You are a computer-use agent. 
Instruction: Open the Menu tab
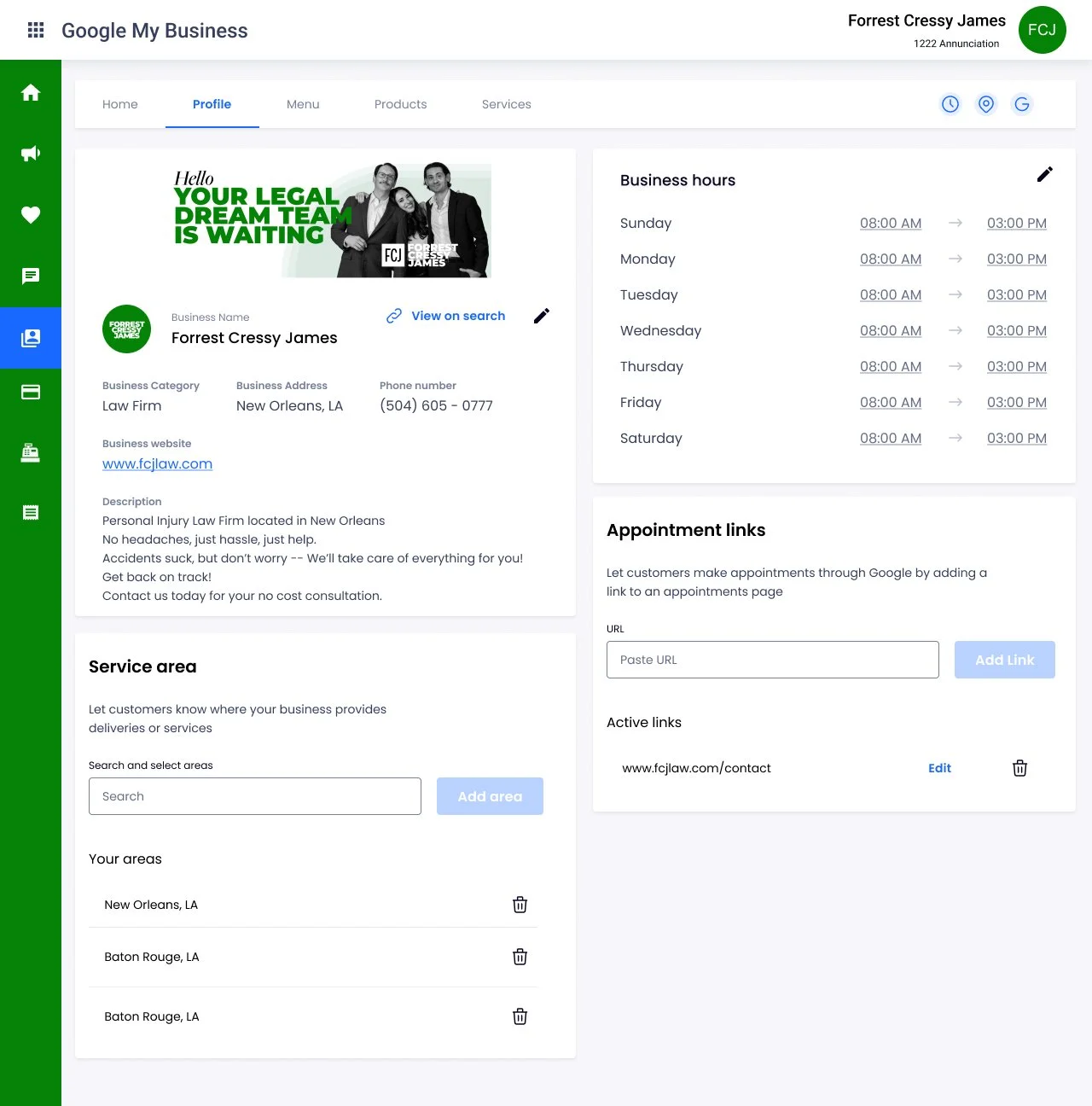click(x=303, y=104)
